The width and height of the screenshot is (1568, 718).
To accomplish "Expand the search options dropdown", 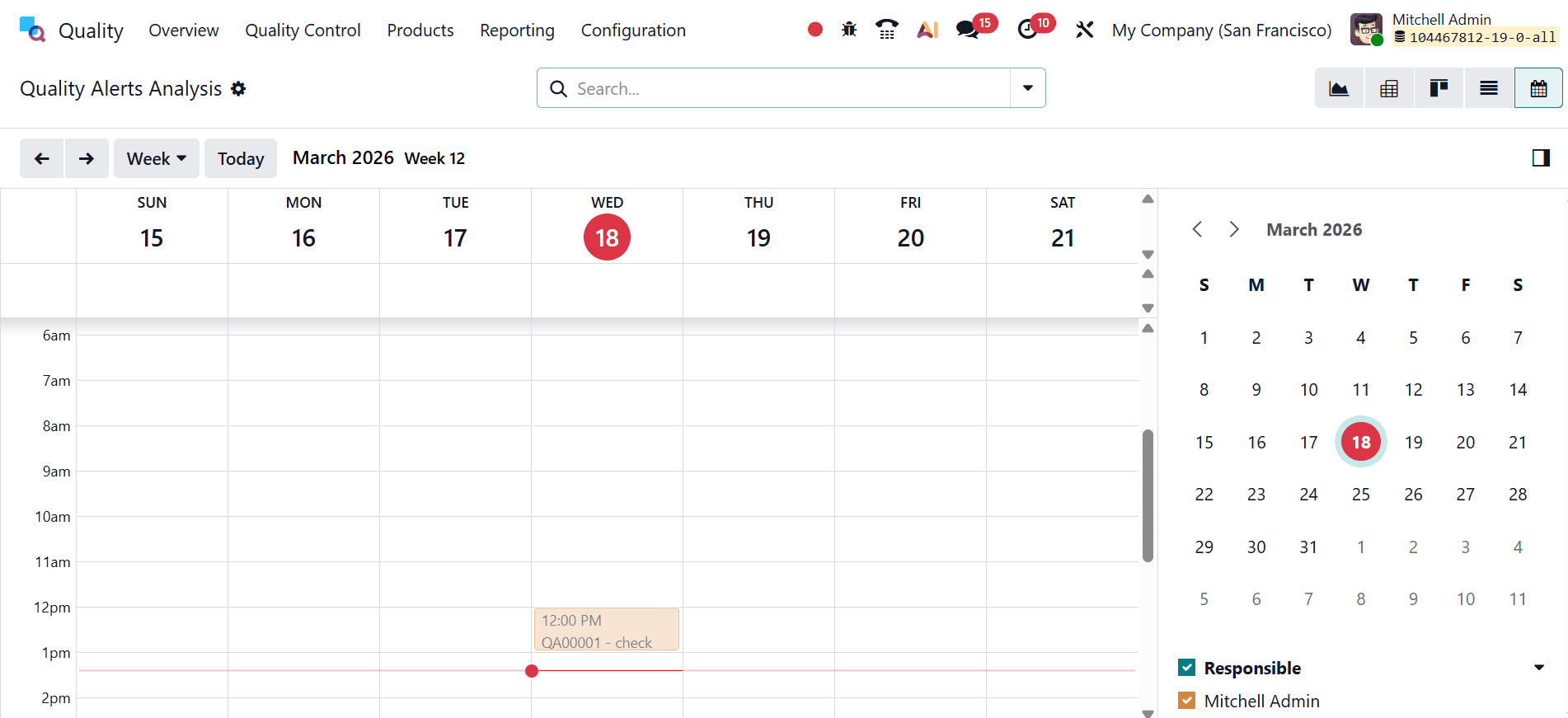I will [1027, 88].
